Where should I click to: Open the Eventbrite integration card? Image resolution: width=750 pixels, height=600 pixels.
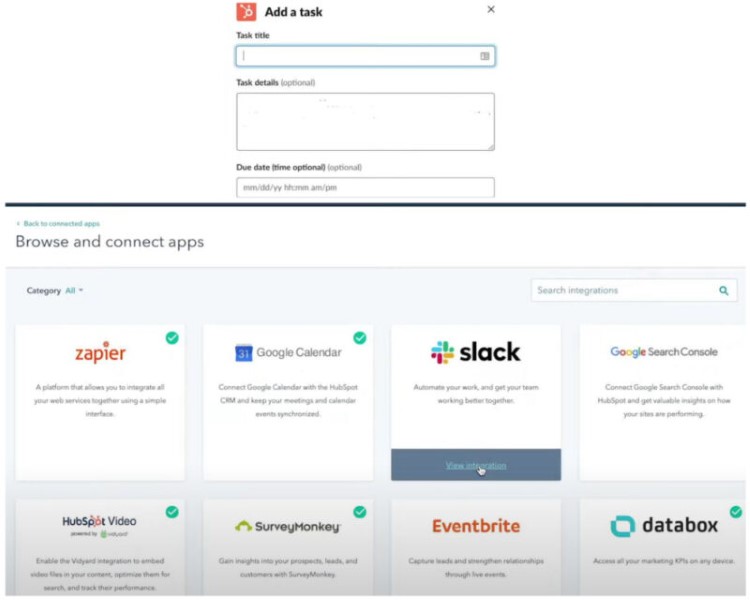(x=476, y=547)
